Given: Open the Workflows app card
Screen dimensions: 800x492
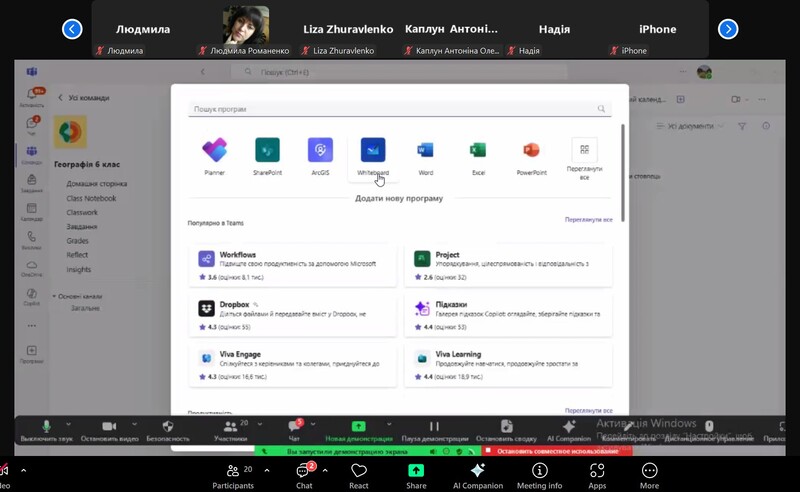Looking at the screenshot, I should pos(293,265).
